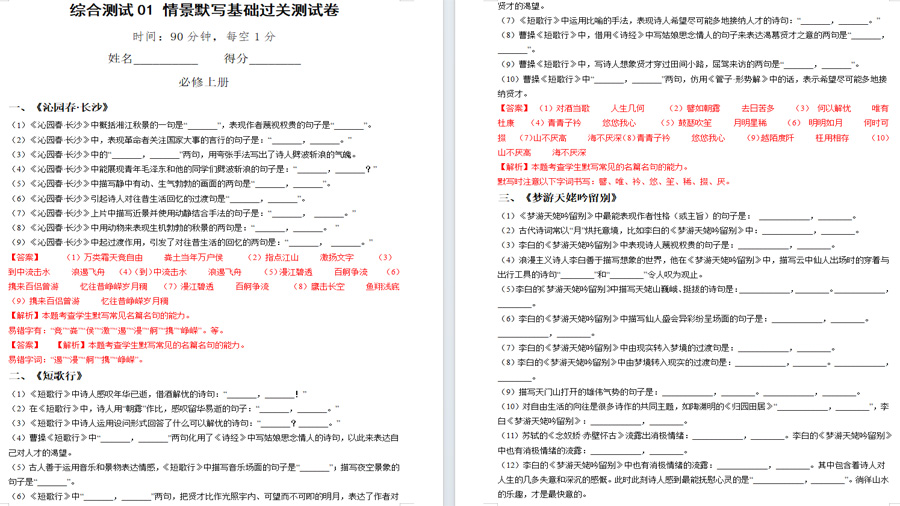Click the red line starting 易错字词

coord(76,360)
